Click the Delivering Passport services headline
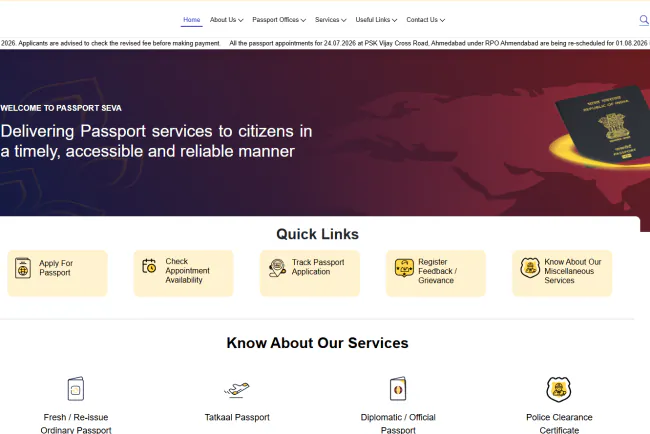 156,141
